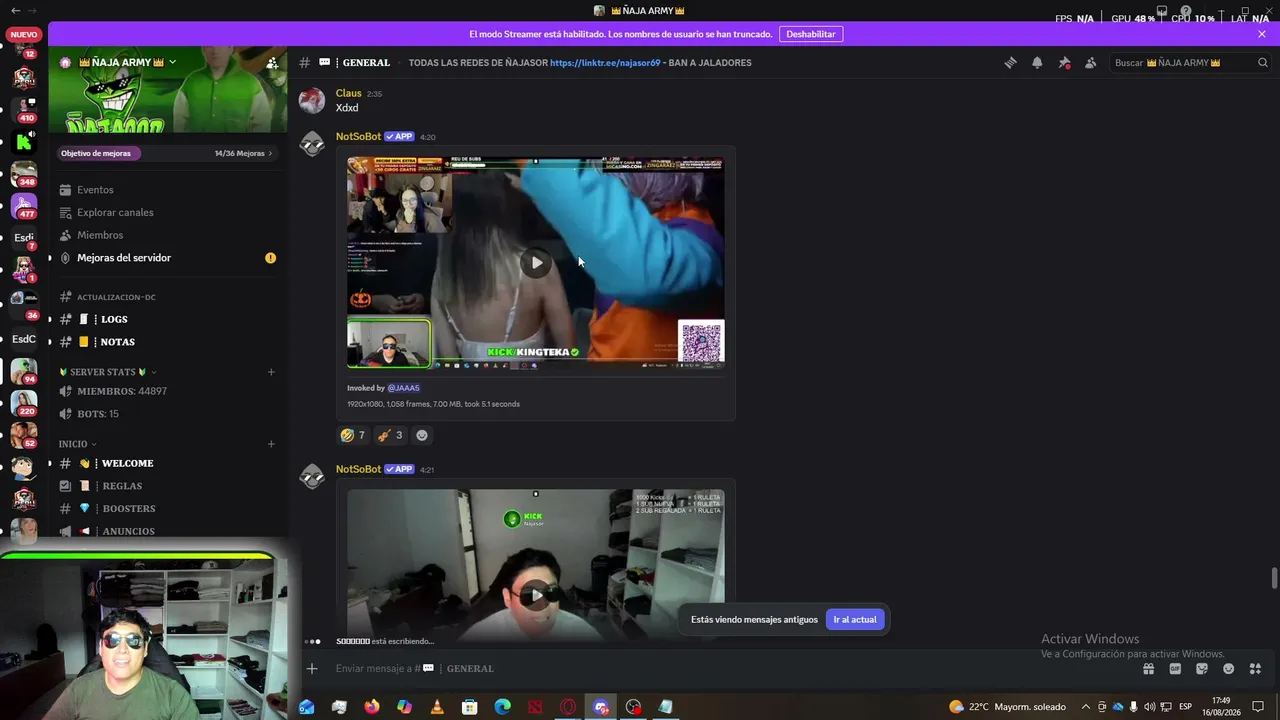
Task: Open Opera browser from the taskbar
Action: (x=568, y=707)
